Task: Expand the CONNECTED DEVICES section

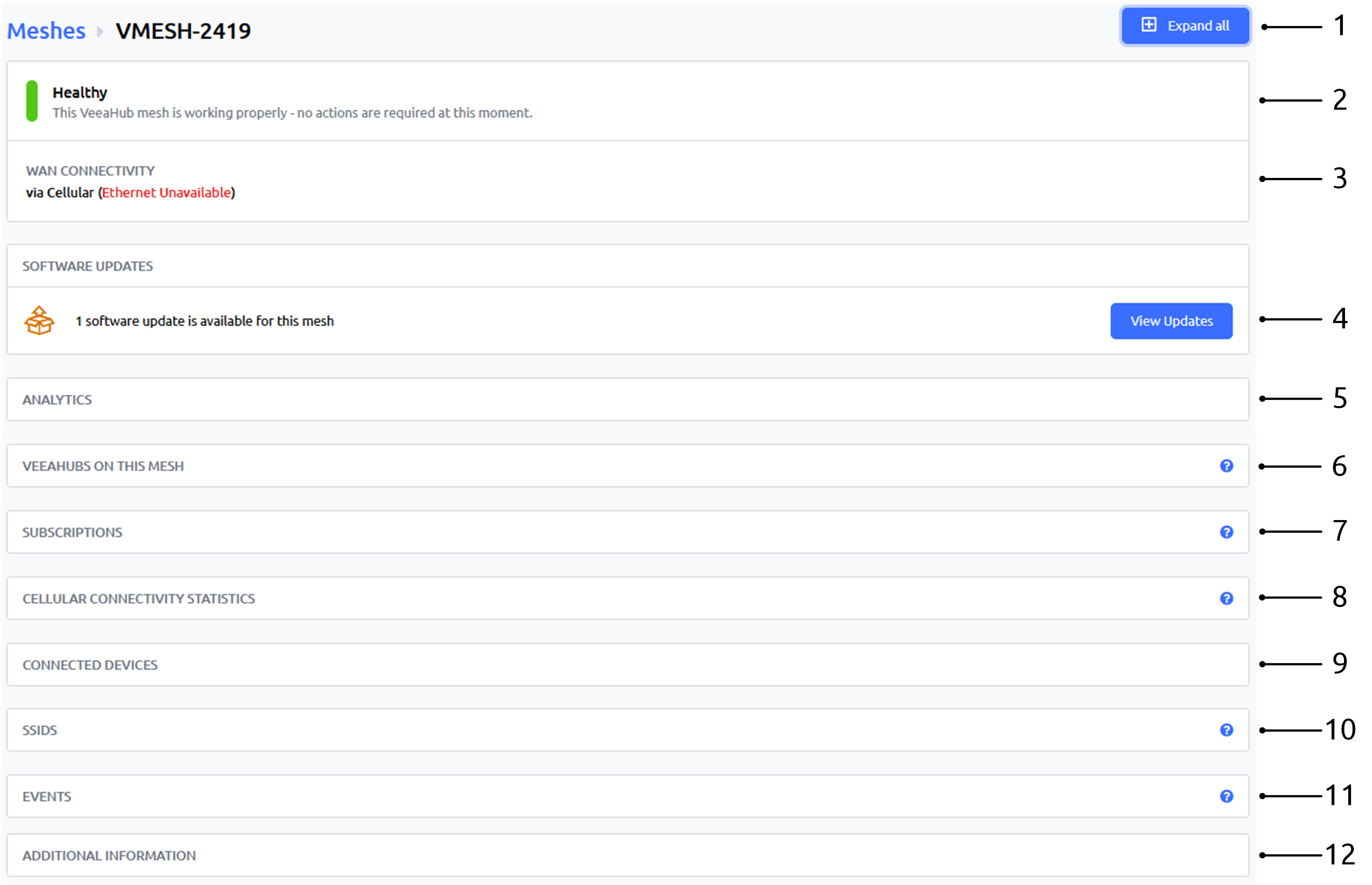Action: tap(628, 665)
